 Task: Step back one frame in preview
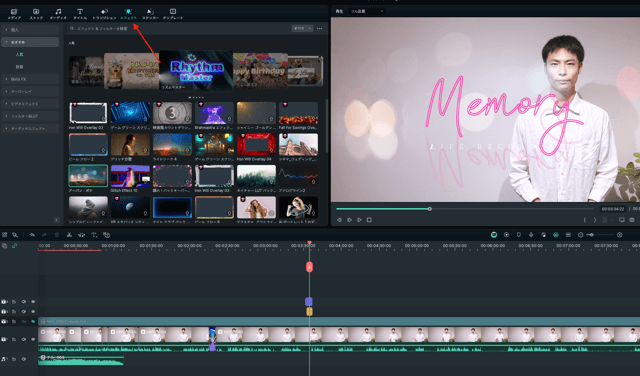pos(339,220)
